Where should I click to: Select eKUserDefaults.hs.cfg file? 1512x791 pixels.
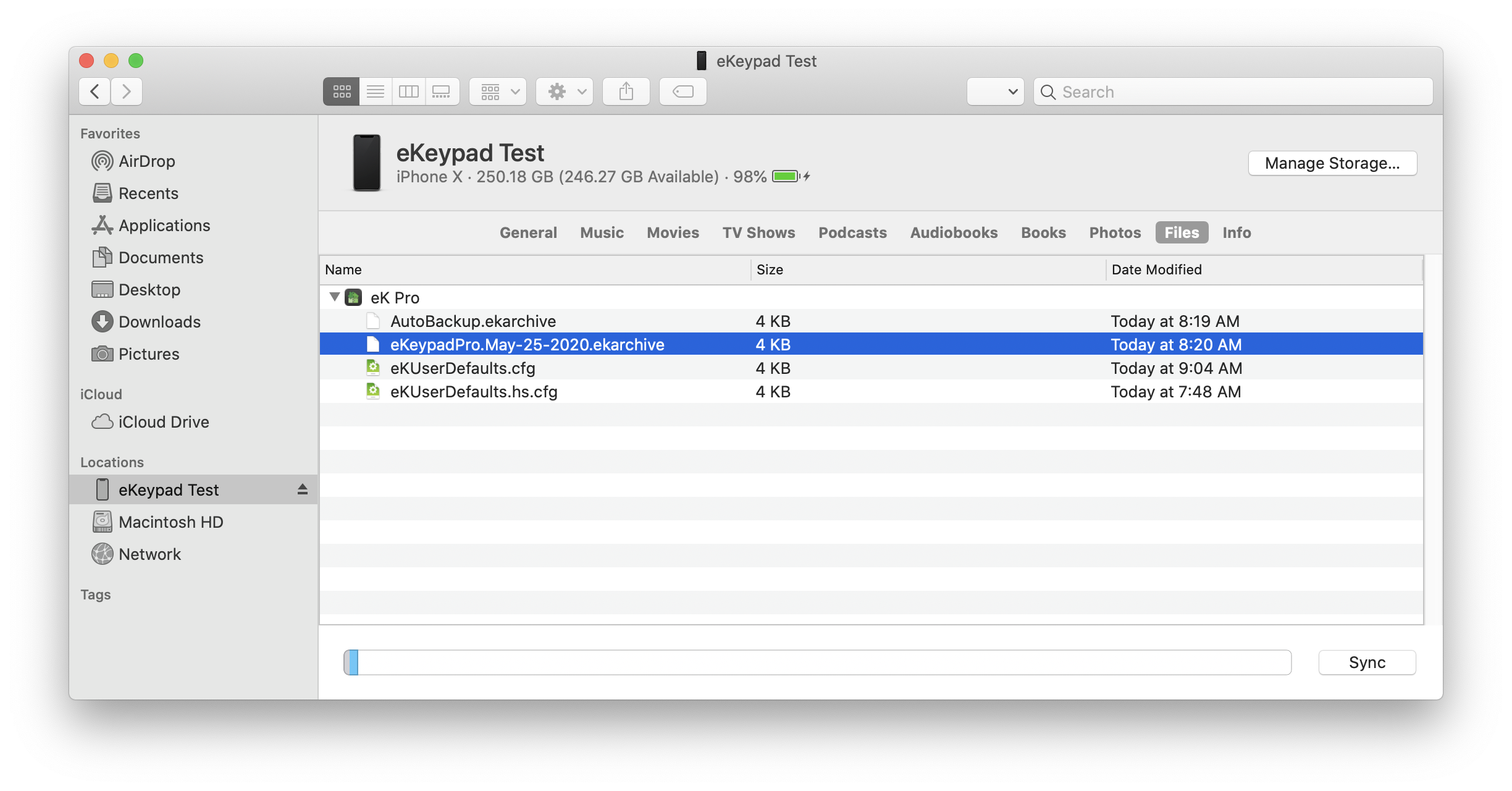871,392
